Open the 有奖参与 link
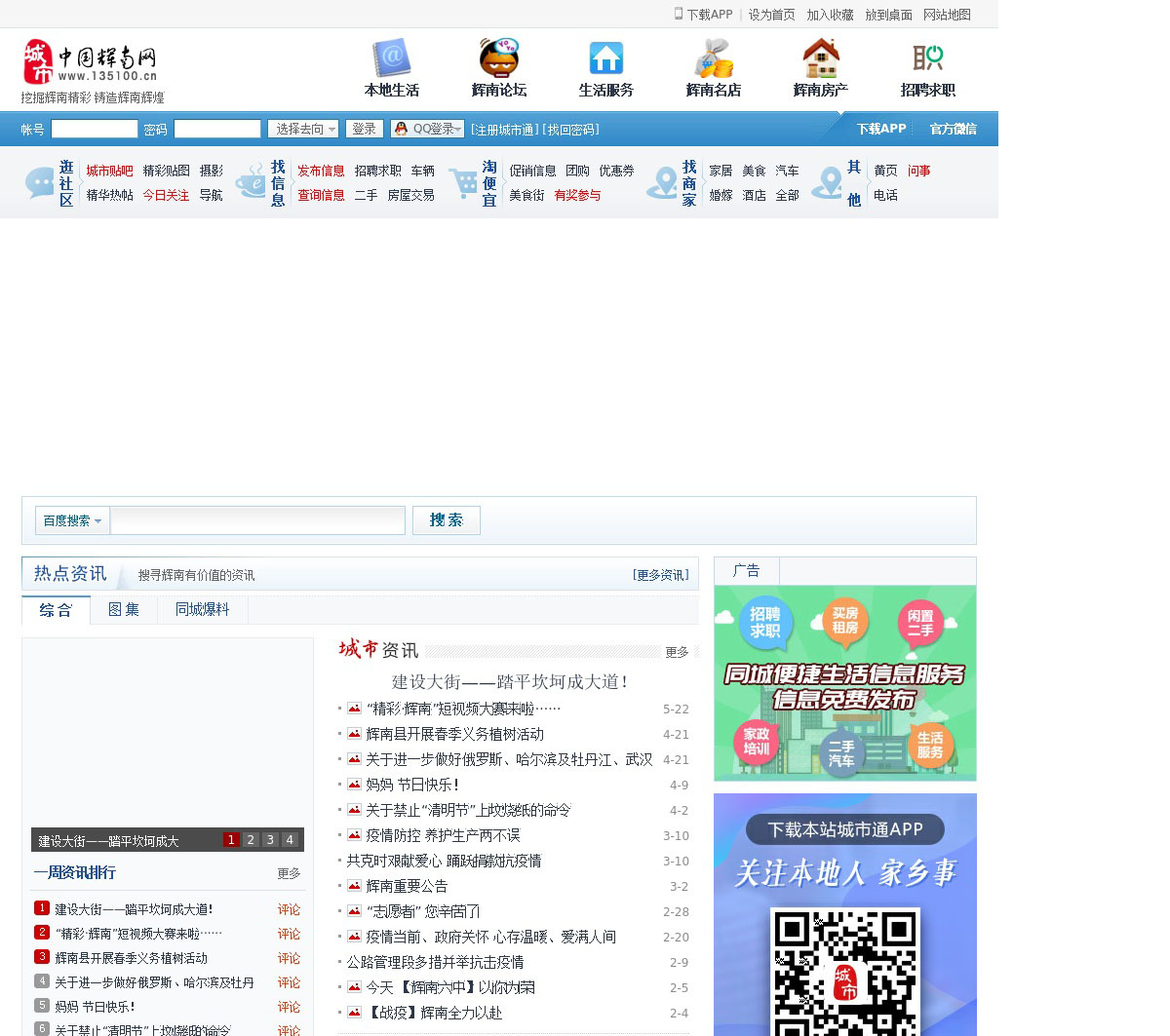Screen dimensions: 1170x1036 click(x=577, y=195)
